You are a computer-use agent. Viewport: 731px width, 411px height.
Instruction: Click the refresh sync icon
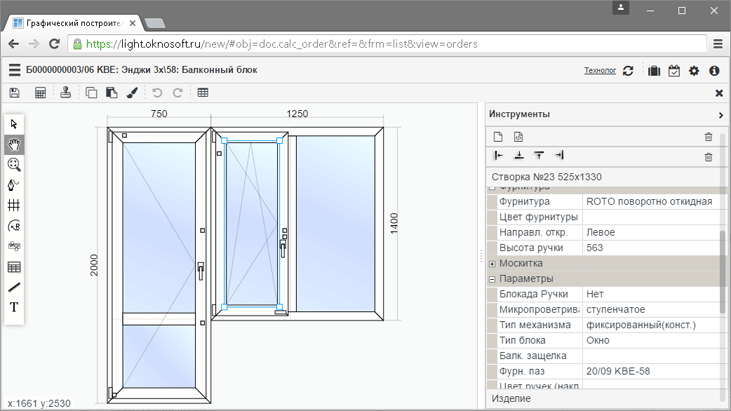(x=628, y=71)
